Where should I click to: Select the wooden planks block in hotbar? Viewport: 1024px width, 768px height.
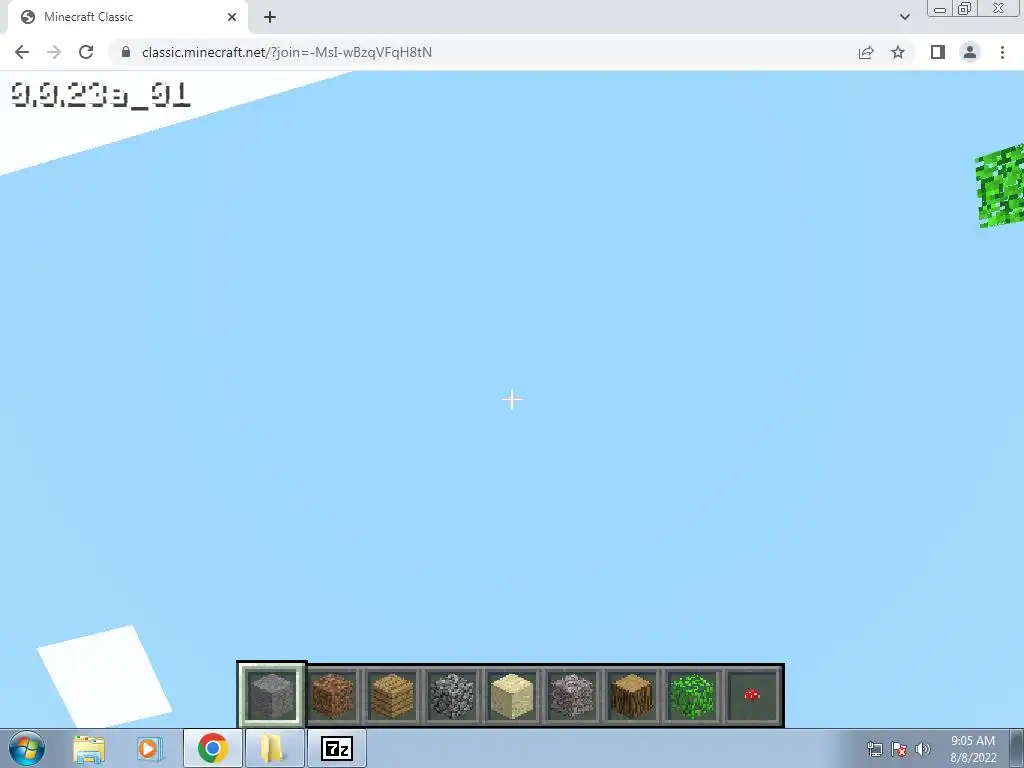pos(392,695)
